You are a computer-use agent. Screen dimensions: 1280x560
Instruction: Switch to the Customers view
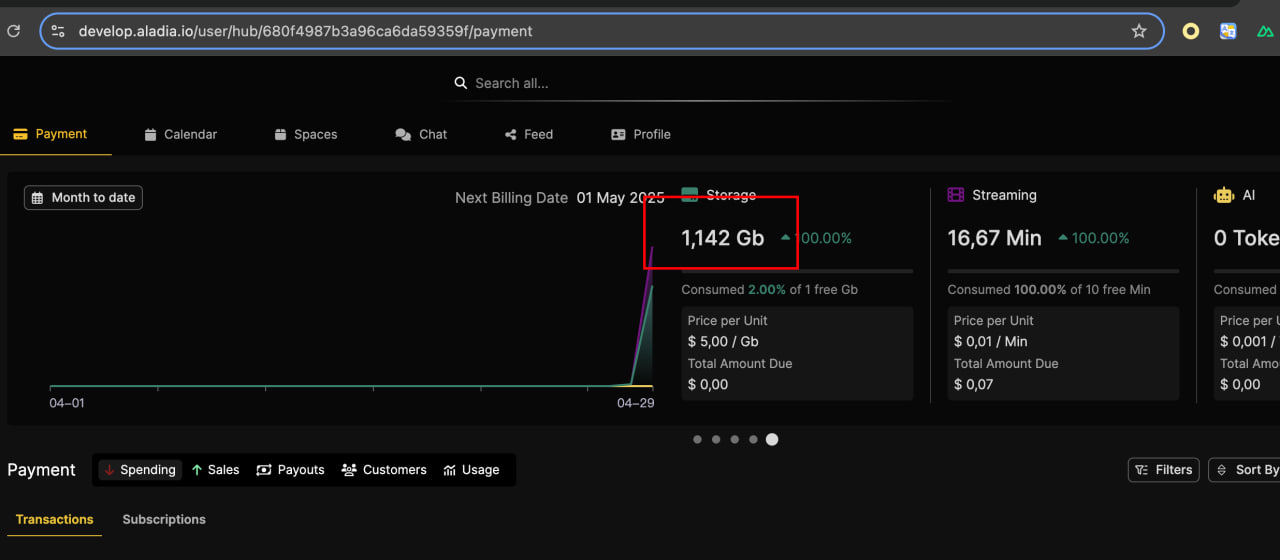tap(384, 470)
